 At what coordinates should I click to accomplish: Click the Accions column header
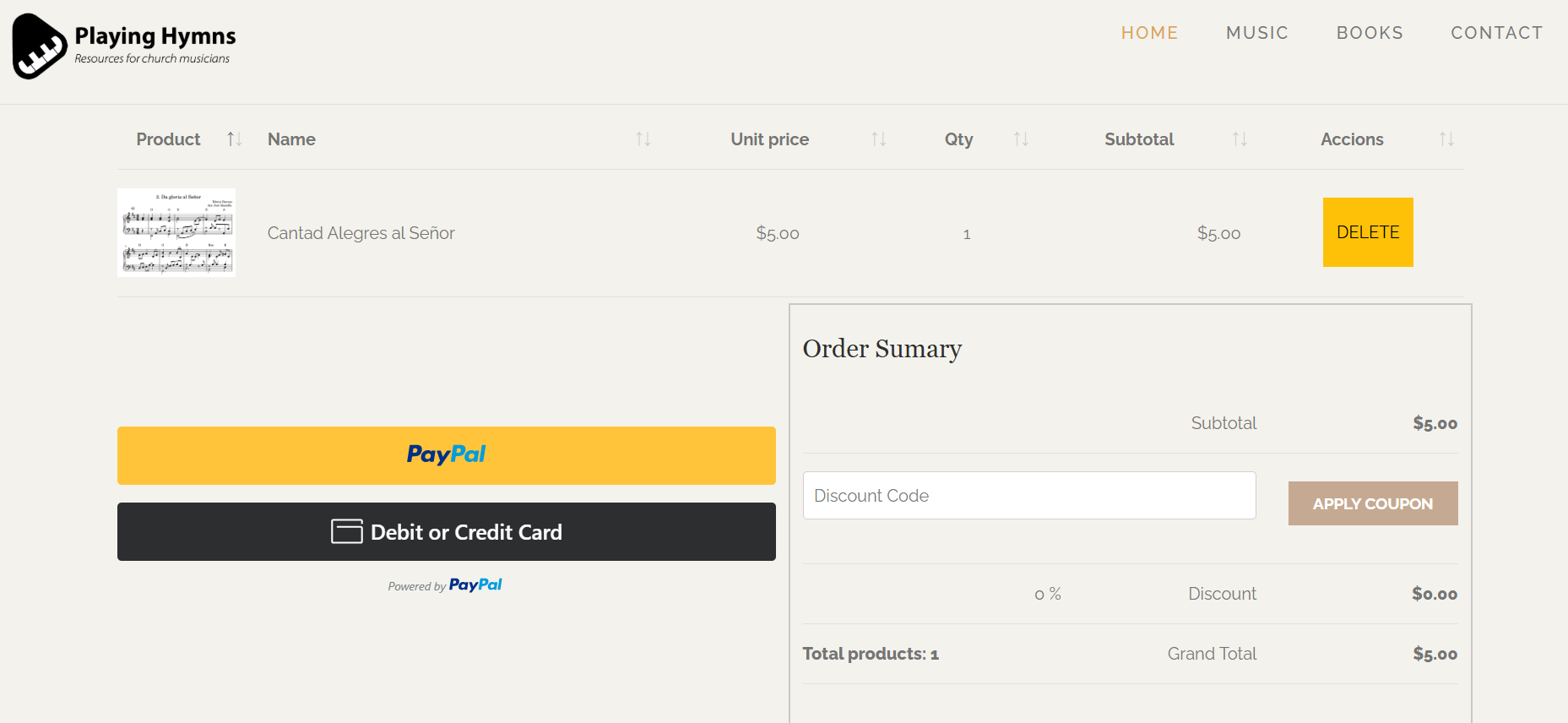click(1352, 139)
